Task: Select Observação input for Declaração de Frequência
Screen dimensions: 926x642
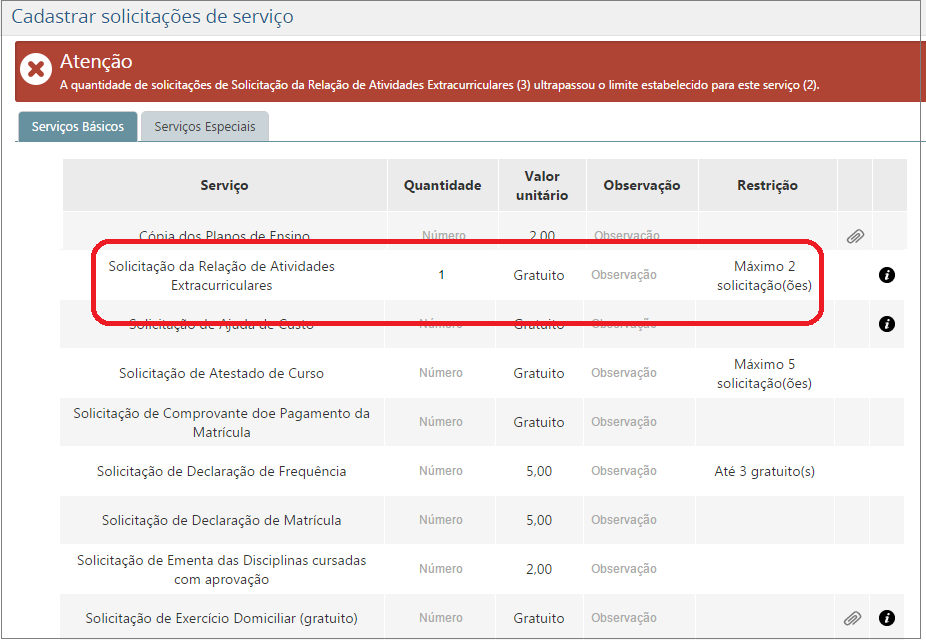Action: tap(624, 471)
